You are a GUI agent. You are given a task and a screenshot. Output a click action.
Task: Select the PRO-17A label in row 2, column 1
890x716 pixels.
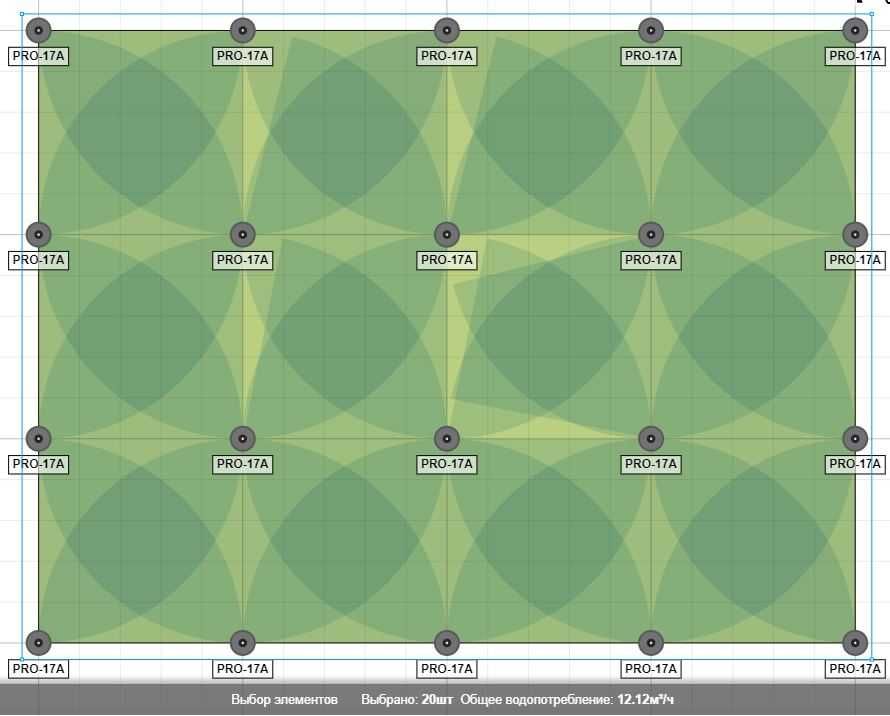[x=39, y=260]
